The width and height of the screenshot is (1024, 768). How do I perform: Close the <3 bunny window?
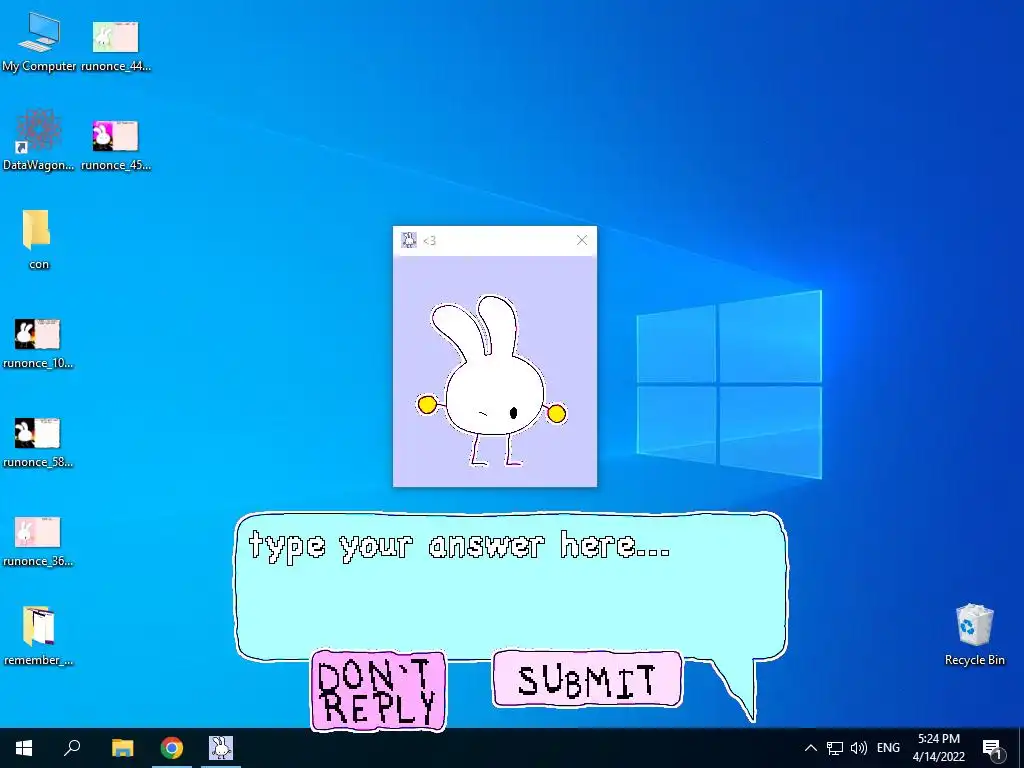tap(582, 240)
